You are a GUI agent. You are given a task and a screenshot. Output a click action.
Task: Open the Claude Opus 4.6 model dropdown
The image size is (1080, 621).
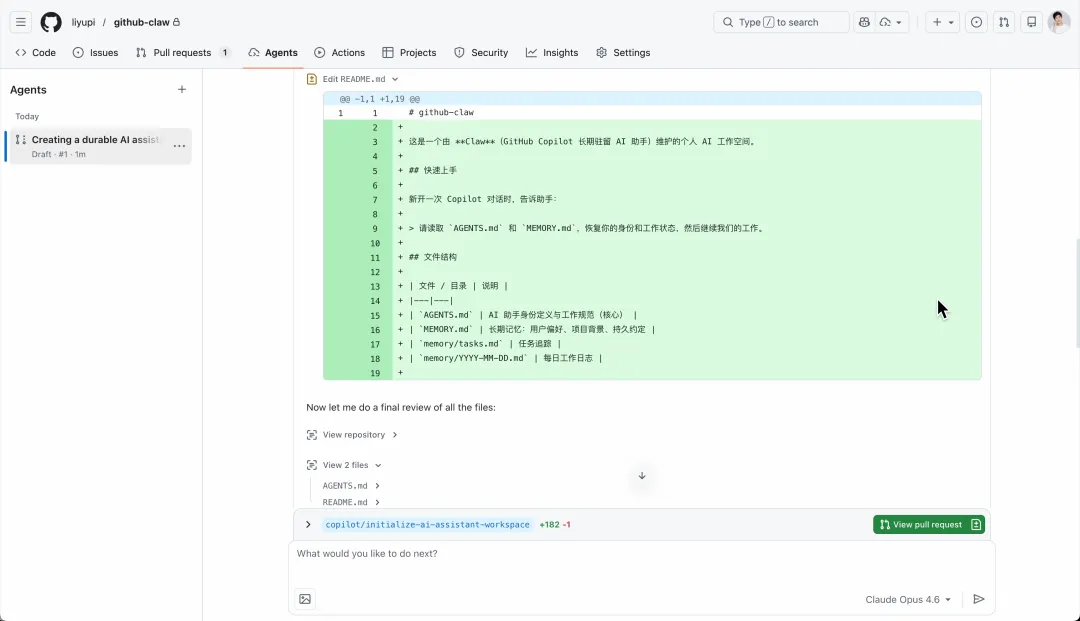(908, 600)
